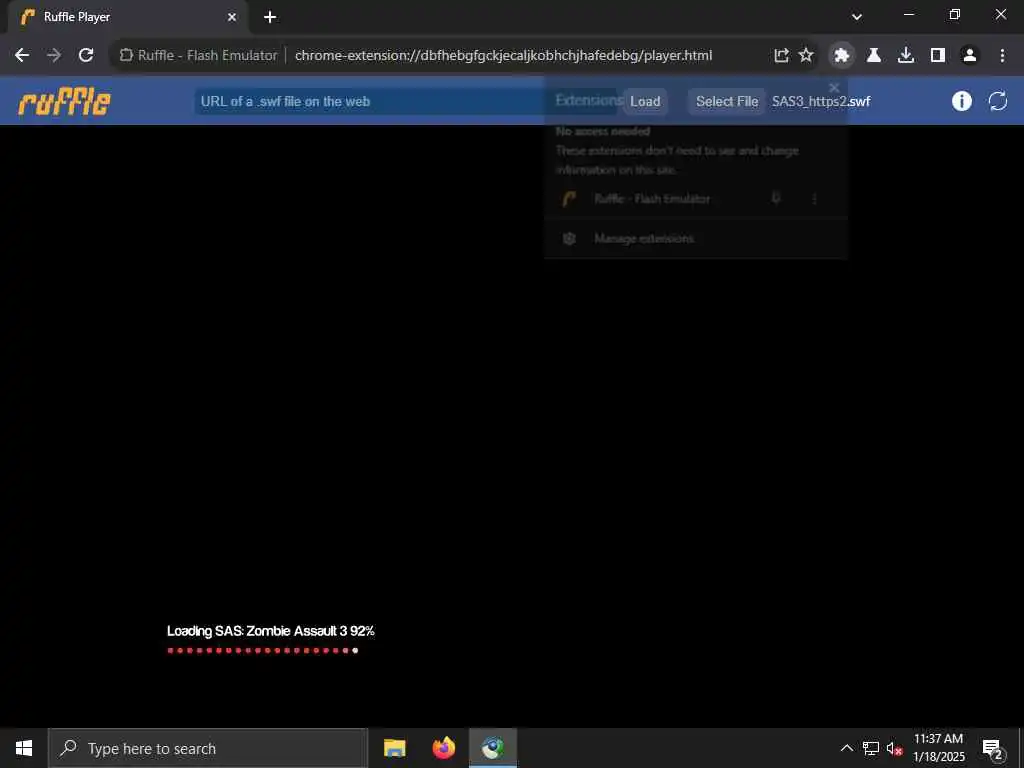Show hidden system tray icons
Viewport: 1024px width, 768px height.
[x=846, y=748]
